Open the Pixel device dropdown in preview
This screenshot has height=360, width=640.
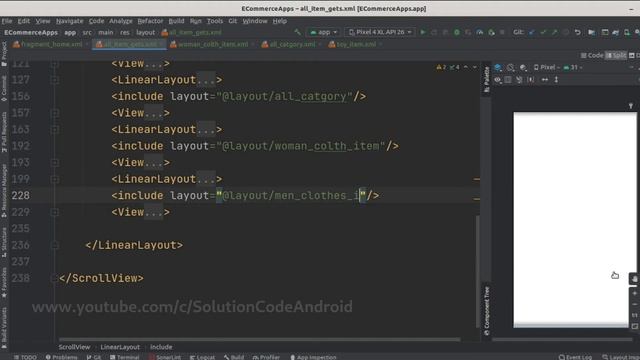(x=547, y=67)
